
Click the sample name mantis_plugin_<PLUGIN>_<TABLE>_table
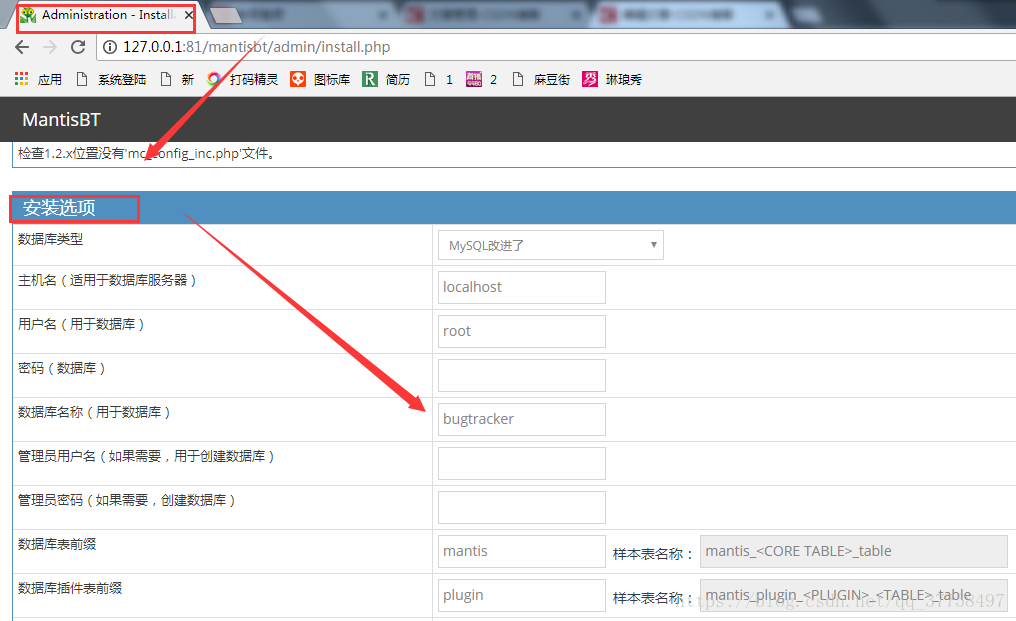853,596
